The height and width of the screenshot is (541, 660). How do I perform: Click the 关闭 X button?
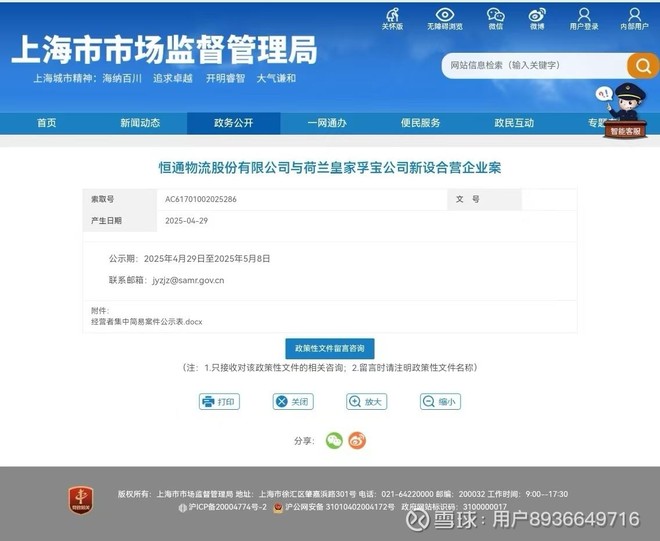click(293, 402)
